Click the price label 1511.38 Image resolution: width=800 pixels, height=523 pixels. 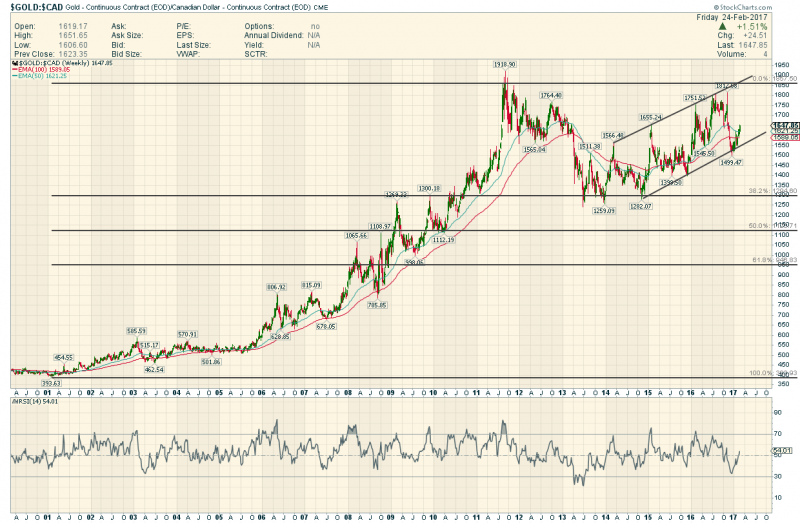(x=589, y=146)
